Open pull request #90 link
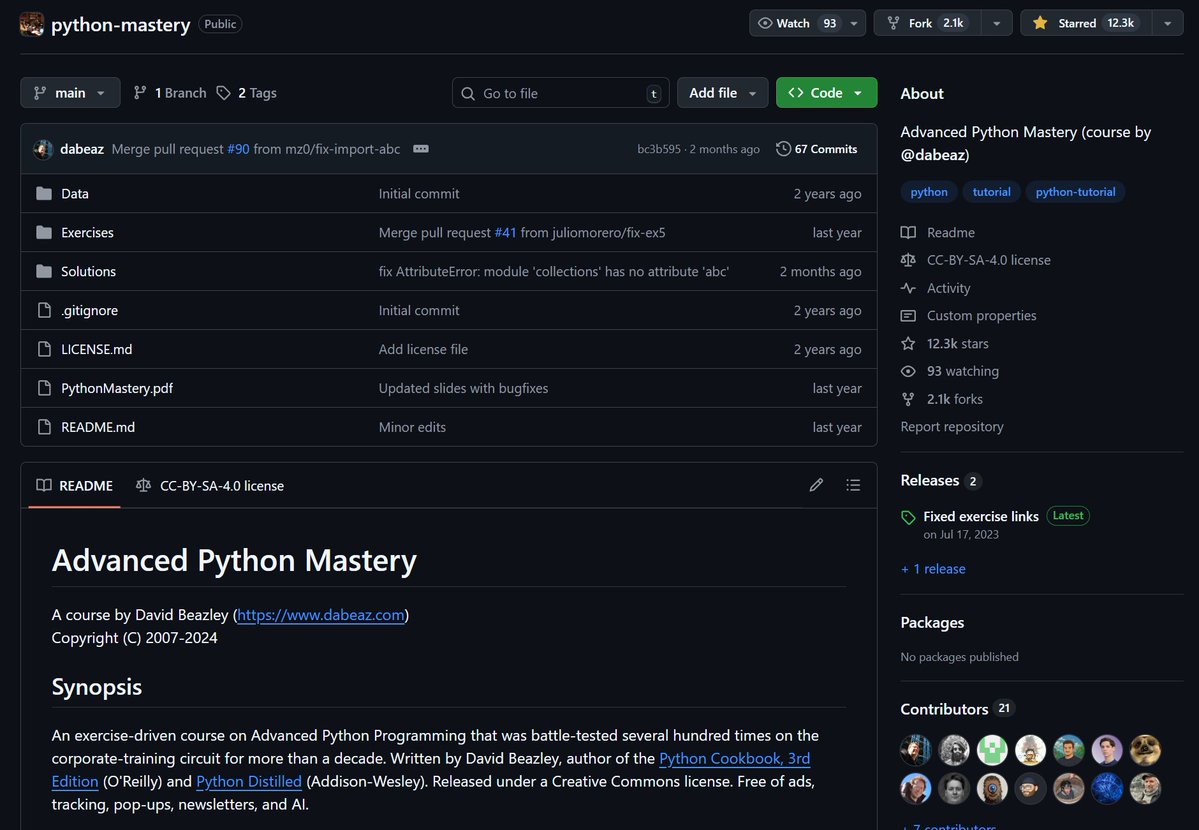Screen dimensions: 1199x830 click(x=238, y=149)
